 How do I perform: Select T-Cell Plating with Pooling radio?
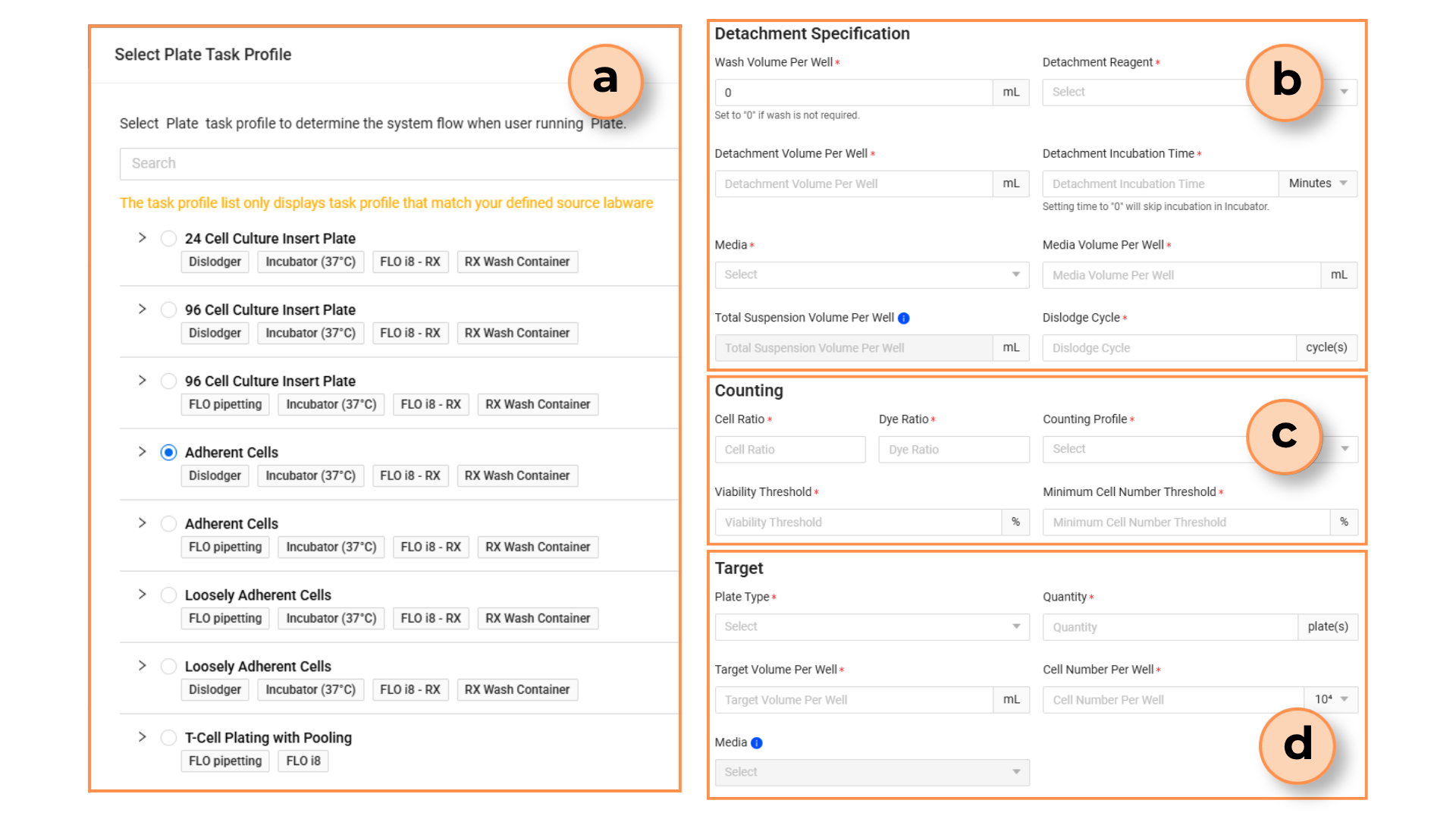(168, 737)
